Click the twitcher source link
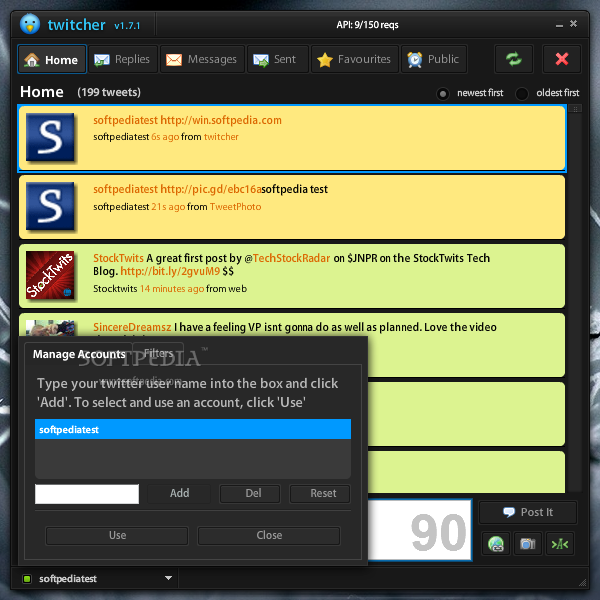 pos(221,137)
